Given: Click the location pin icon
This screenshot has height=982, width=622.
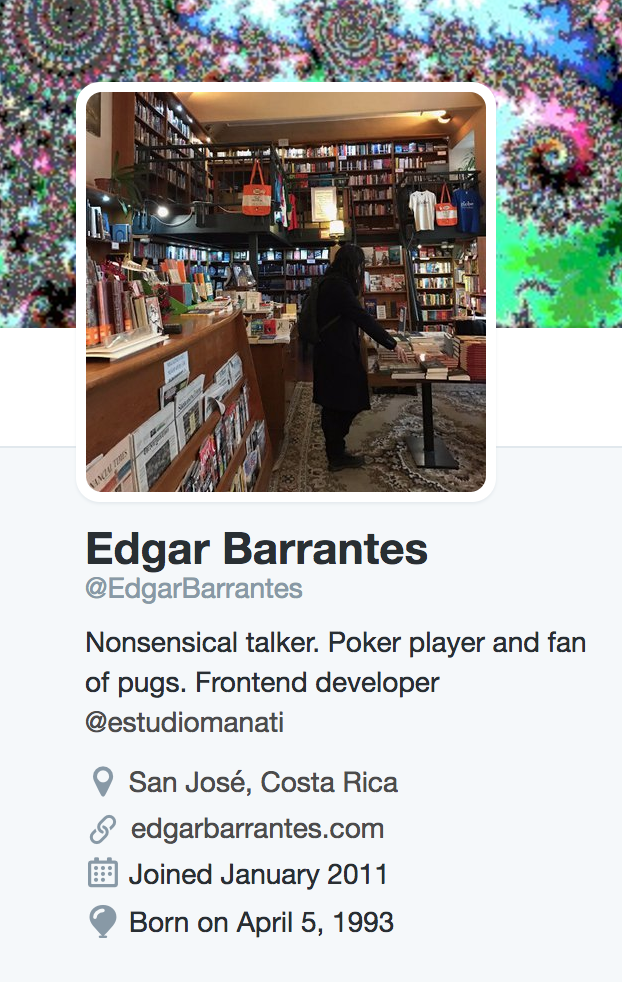Looking at the screenshot, I should [x=103, y=782].
